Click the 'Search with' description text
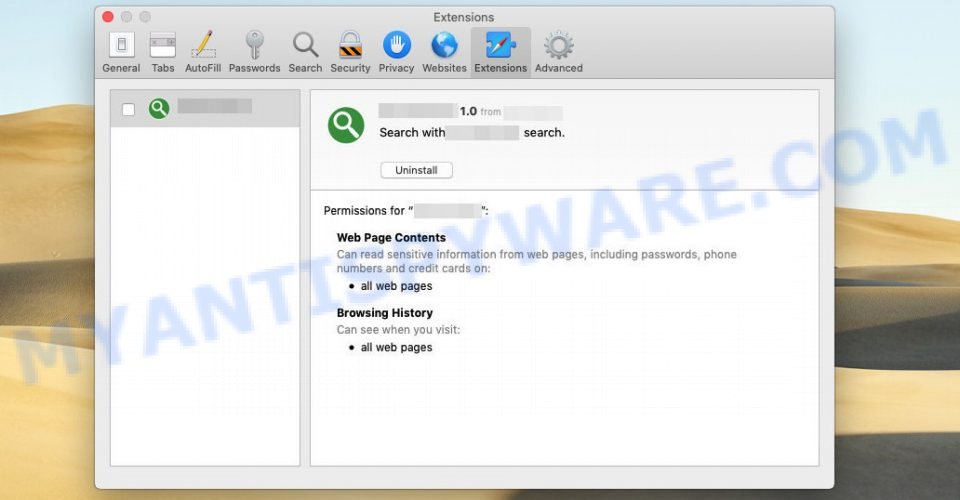 [x=412, y=132]
